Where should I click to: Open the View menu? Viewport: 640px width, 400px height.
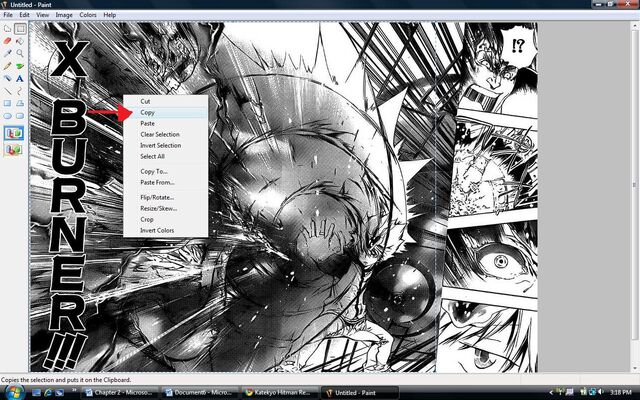tap(42, 15)
